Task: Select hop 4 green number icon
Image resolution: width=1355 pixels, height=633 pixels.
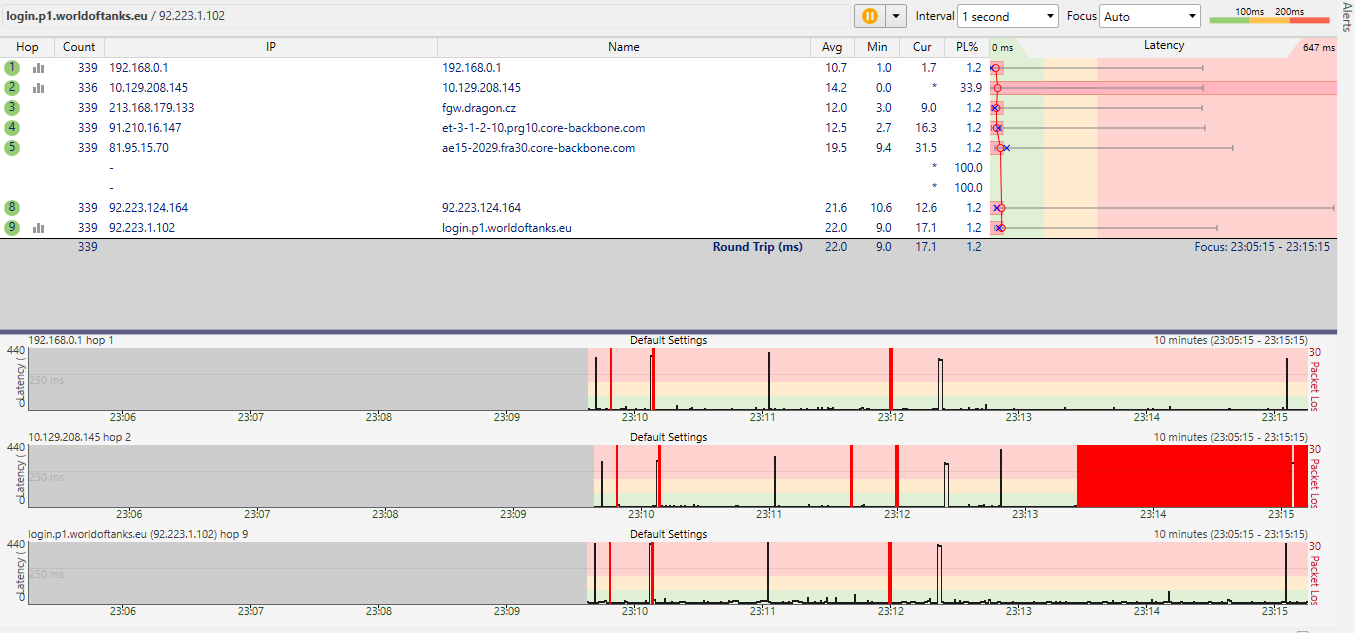Action: (12, 128)
